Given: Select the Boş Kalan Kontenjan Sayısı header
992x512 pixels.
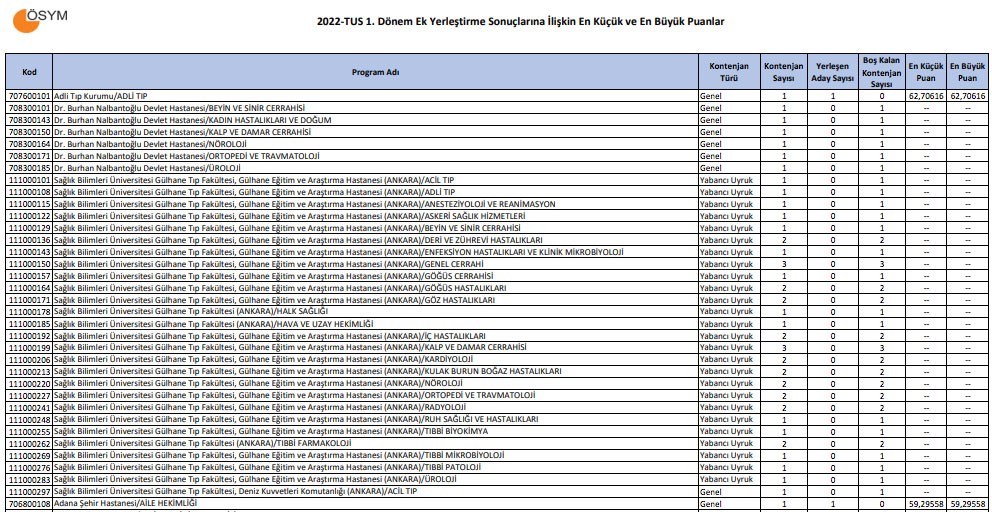Looking at the screenshot, I should coord(881,72).
